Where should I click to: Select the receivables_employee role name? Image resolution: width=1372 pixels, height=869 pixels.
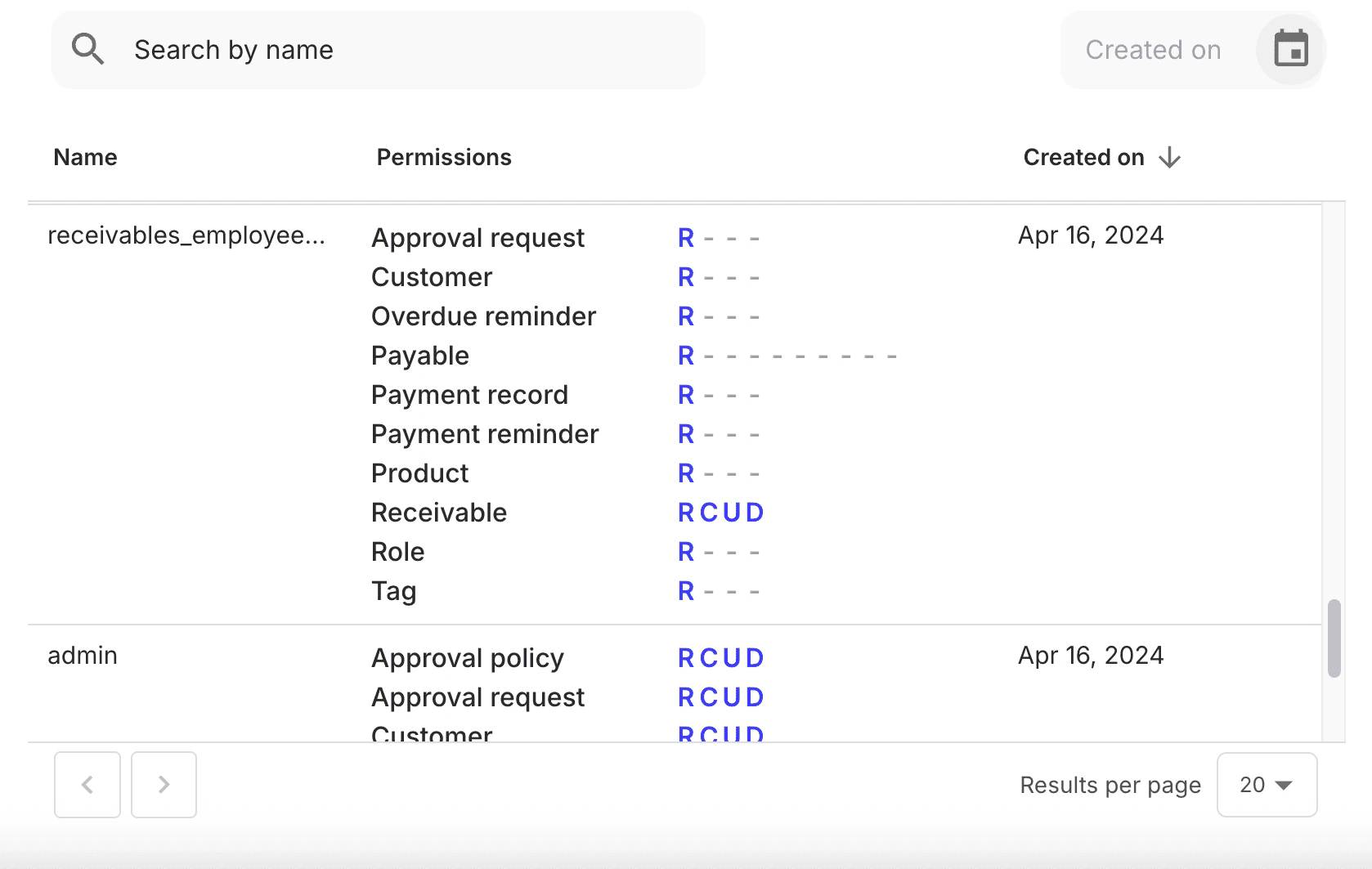(x=186, y=235)
